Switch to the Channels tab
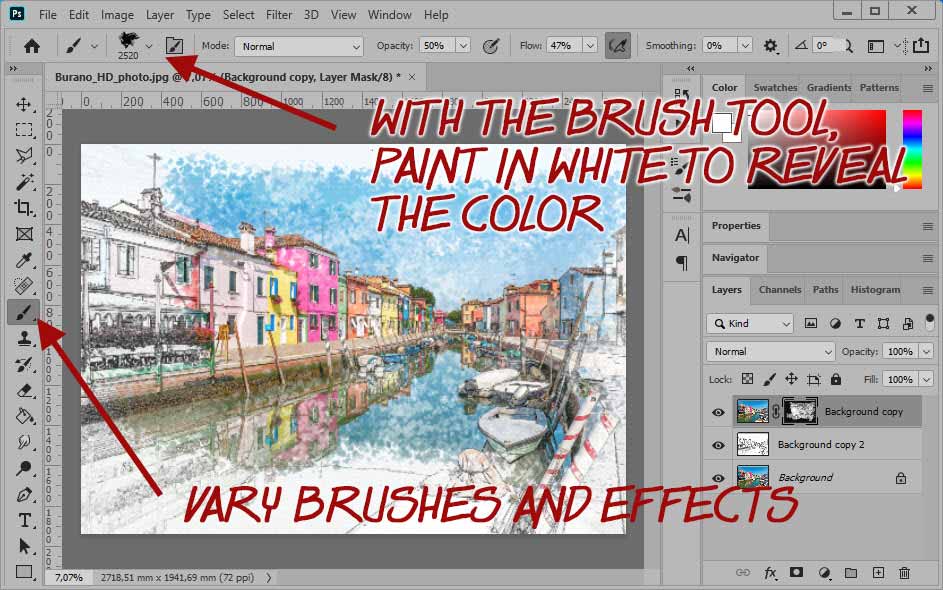 (x=780, y=290)
